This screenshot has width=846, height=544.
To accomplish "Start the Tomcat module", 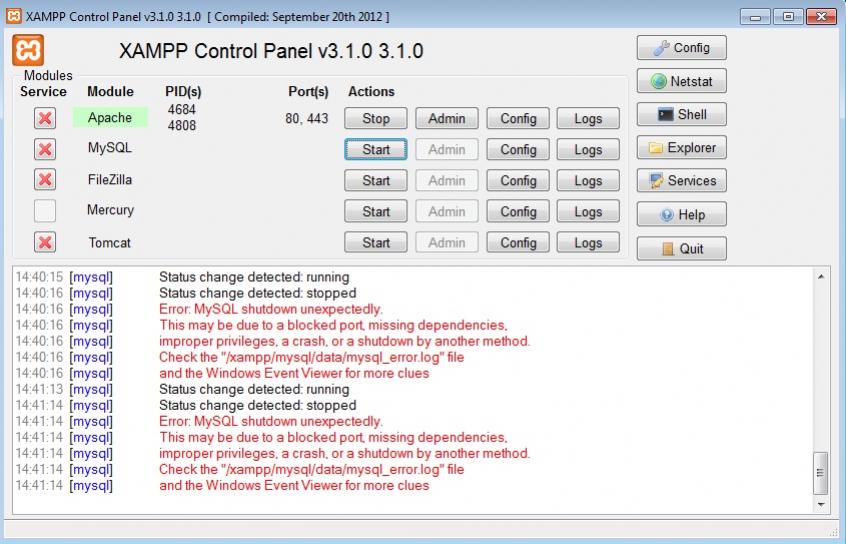I will tap(376, 242).
